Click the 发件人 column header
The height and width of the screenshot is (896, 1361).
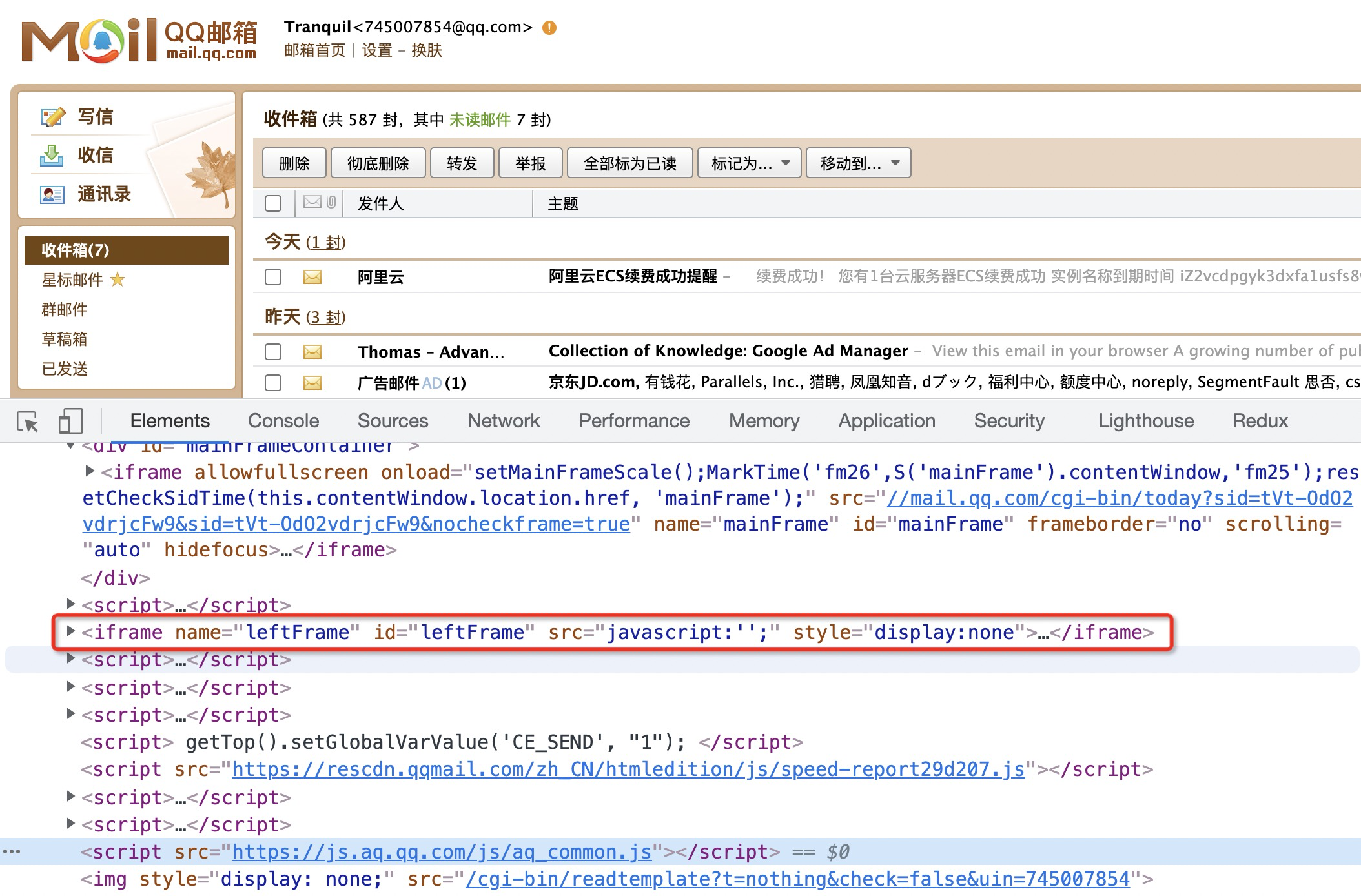(x=381, y=204)
